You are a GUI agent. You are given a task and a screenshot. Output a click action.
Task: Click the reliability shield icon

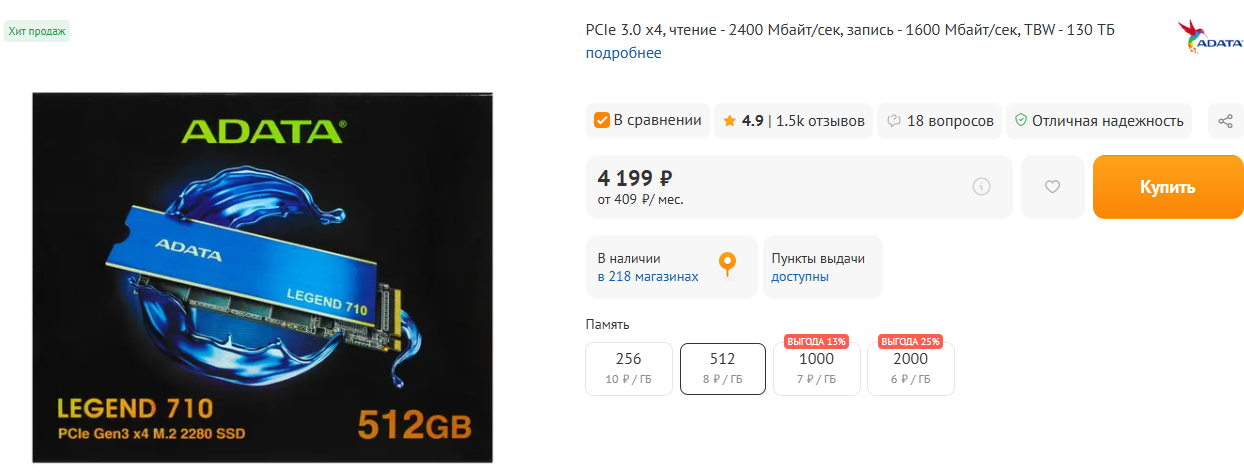pos(1021,121)
